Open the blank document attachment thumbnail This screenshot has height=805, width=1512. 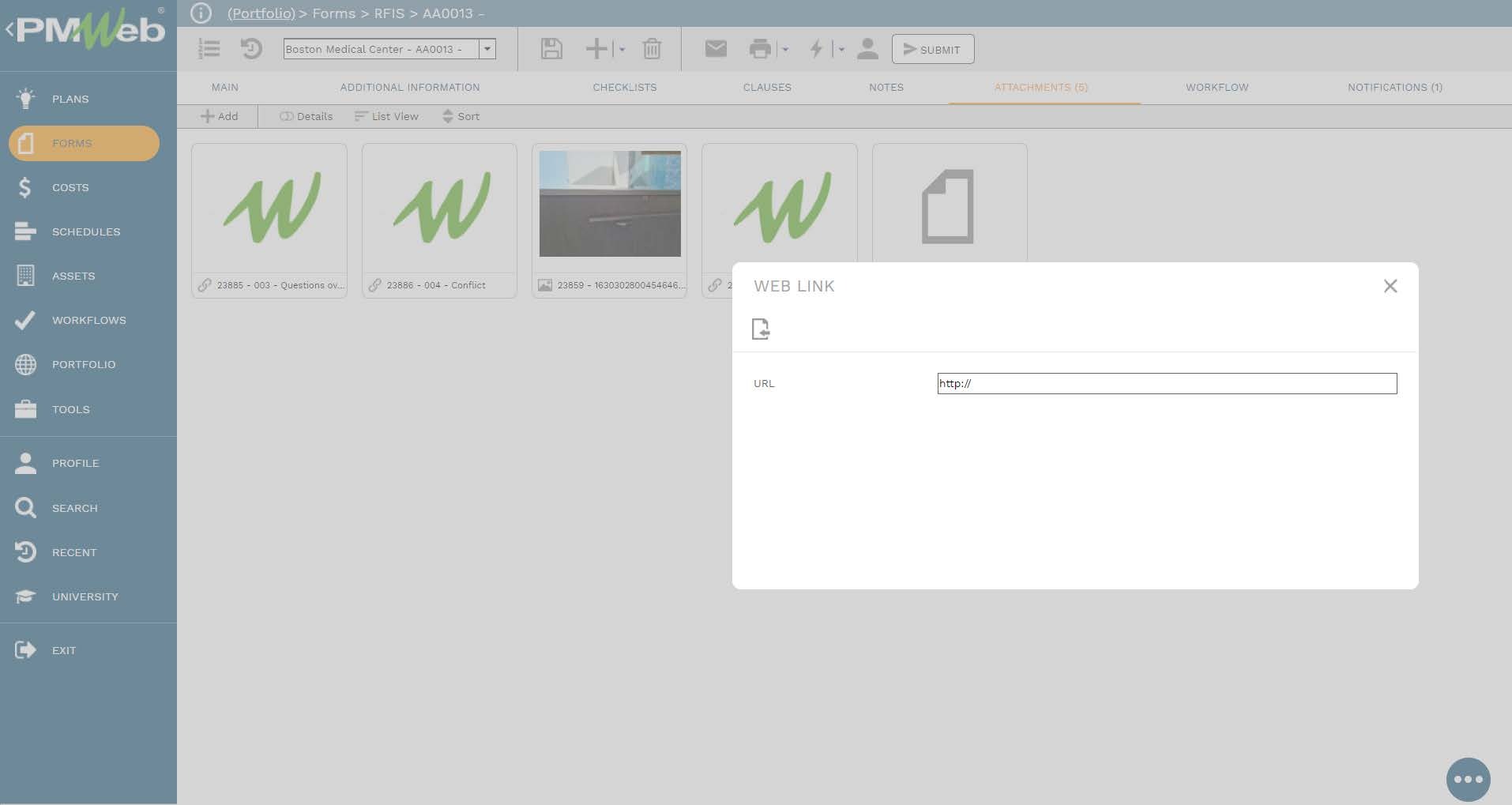950,205
